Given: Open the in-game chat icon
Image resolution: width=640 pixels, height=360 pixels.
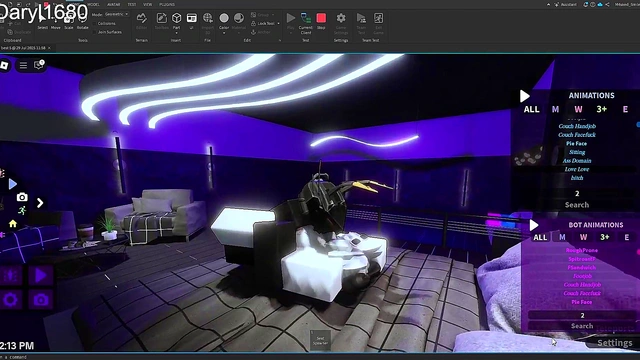Looking at the screenshot, I should pos(39,64).
